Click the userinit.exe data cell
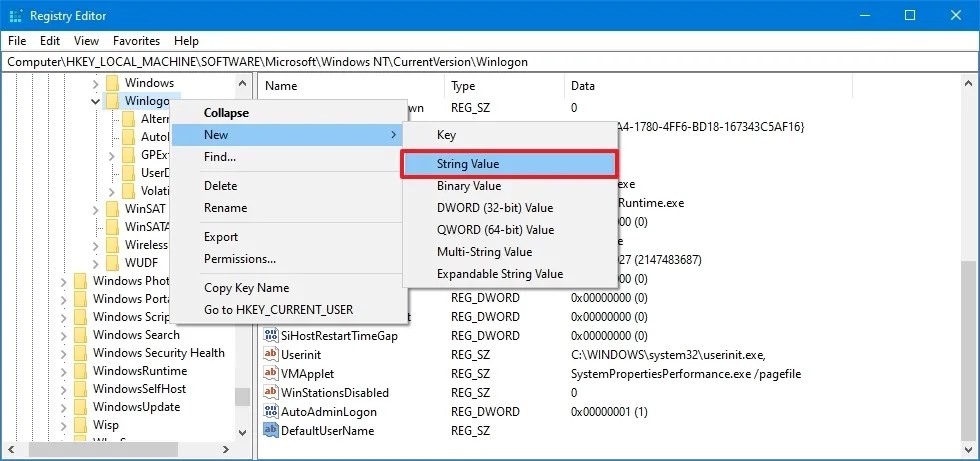This screenshot has height=461, width=980. pyautogui.click(x=668, y=355)
